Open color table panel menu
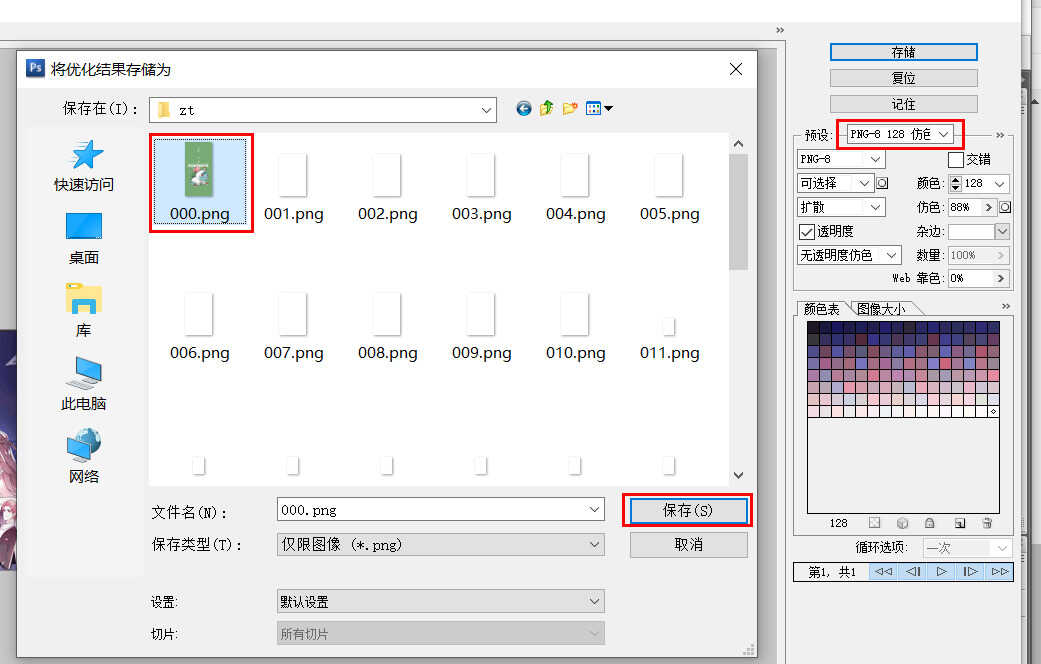 click(1006, 306)
